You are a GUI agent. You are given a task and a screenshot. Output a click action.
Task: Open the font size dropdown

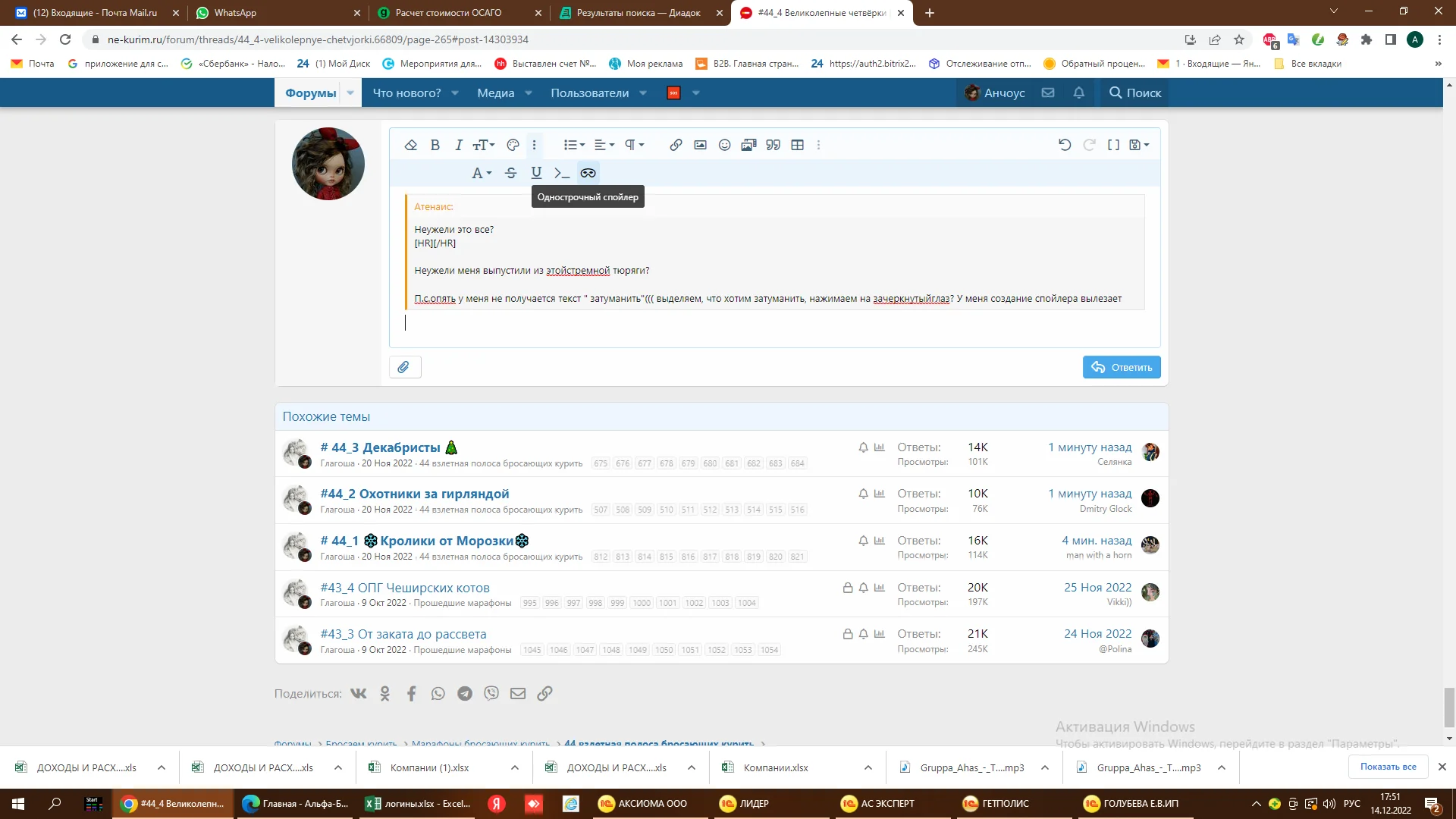pos(484,145)
